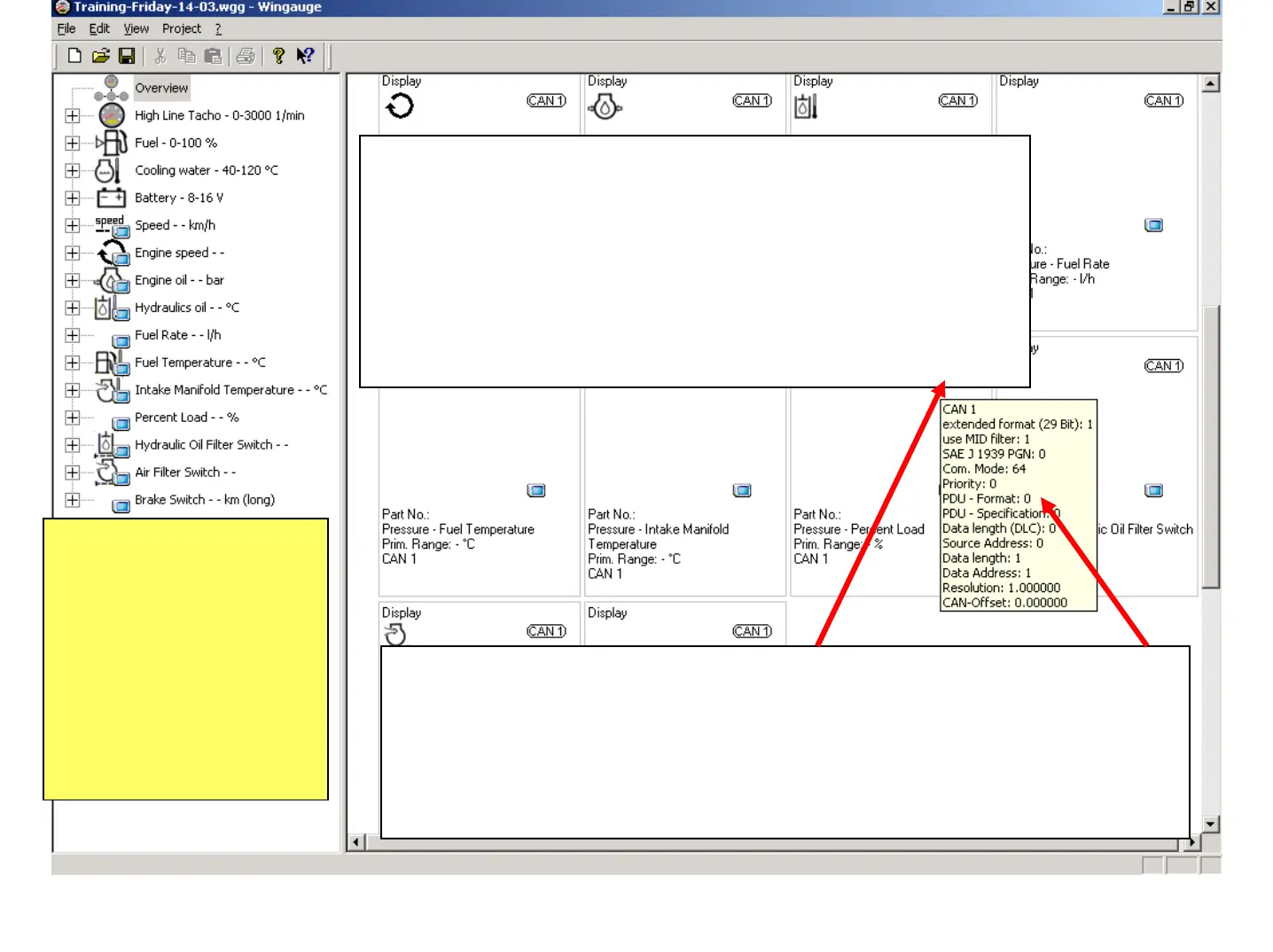Viewport: 1273px width, 952px height.
Task: Click the Hydraulics oil icon in the tree
Action: 112,308
